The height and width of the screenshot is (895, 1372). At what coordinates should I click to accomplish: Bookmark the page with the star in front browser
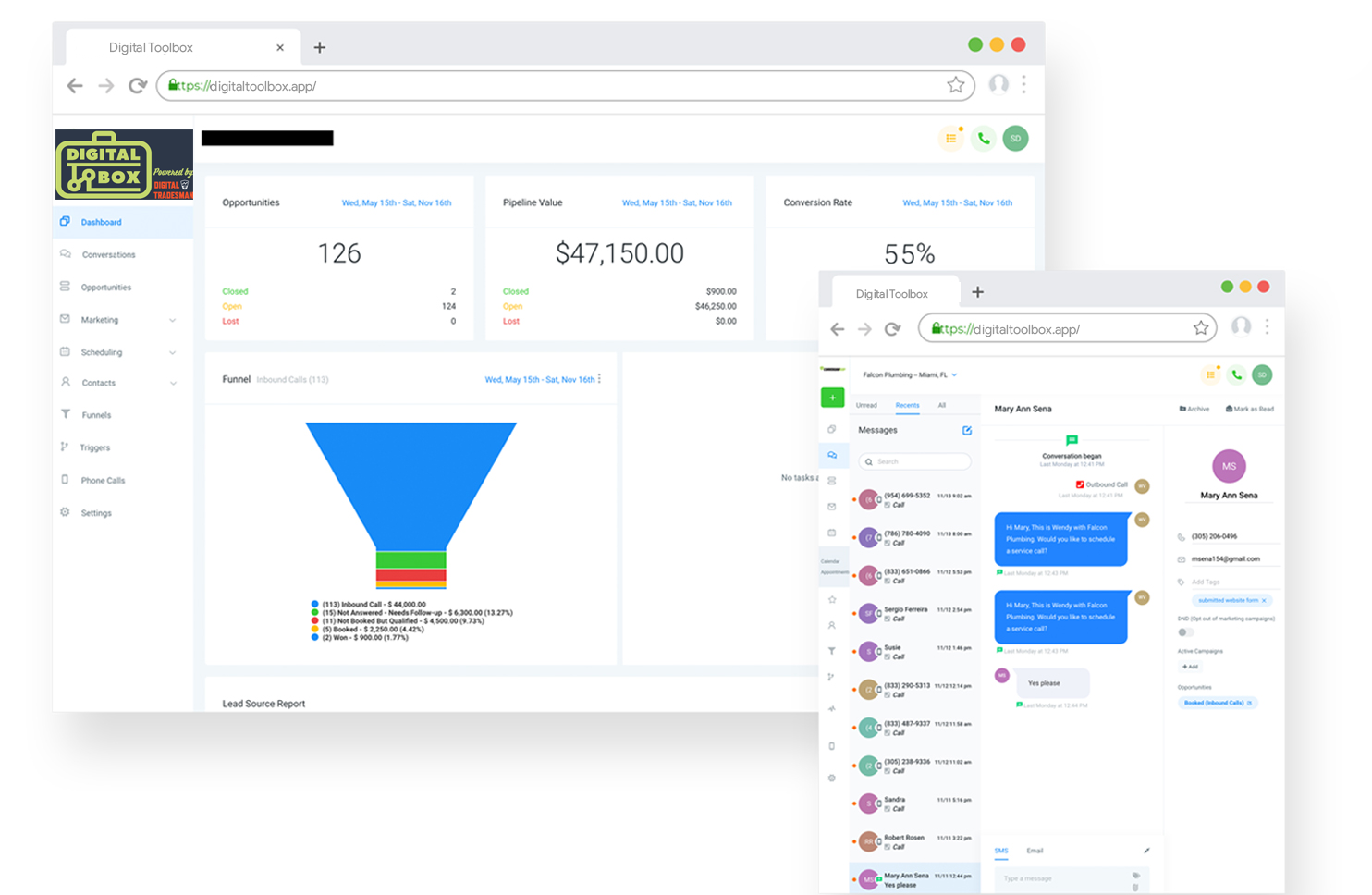pos(1200,328)
